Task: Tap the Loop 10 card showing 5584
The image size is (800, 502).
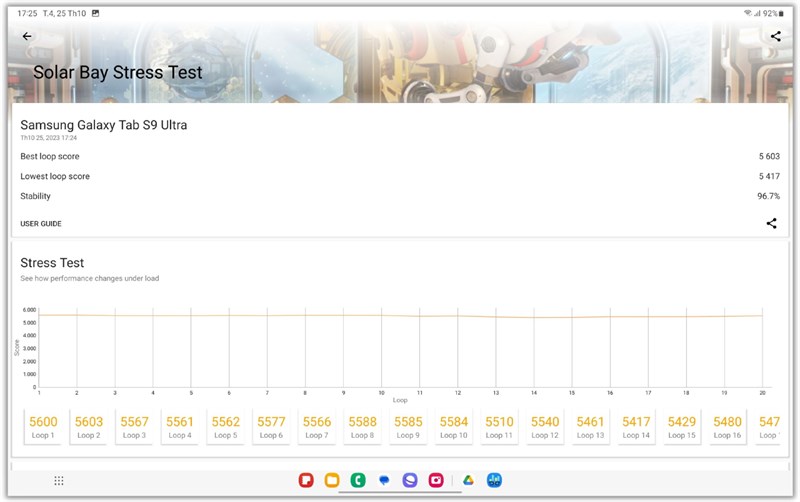Action: (454, 427)
